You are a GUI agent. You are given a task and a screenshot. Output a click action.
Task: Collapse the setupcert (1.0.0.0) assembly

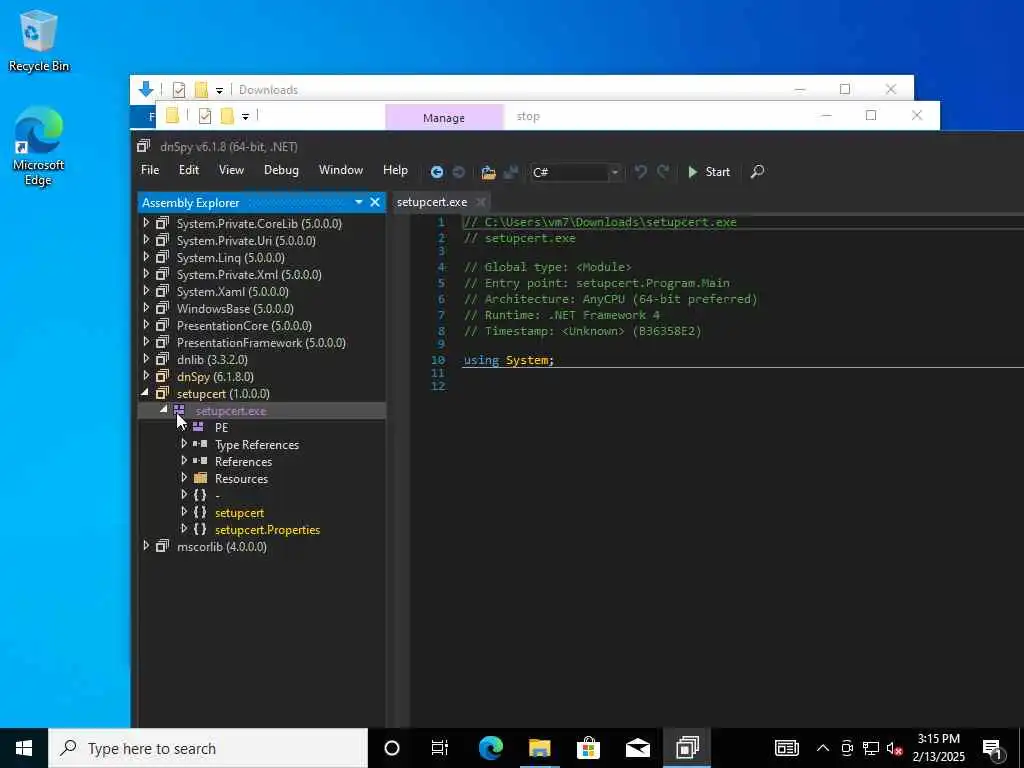pyautogui.click(x=145, y=393)
